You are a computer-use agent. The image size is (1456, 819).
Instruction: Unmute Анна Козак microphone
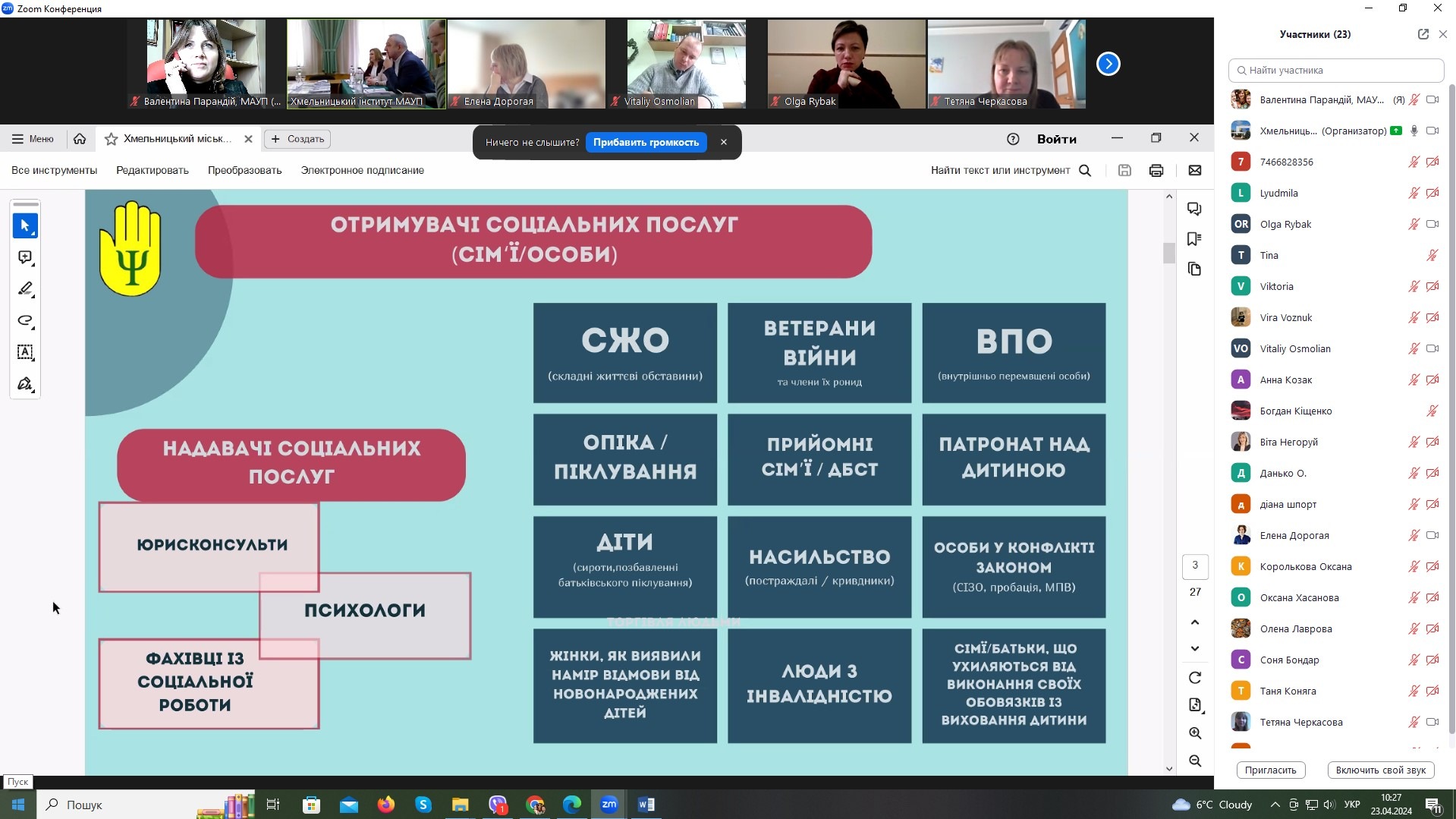(1414, 380)
